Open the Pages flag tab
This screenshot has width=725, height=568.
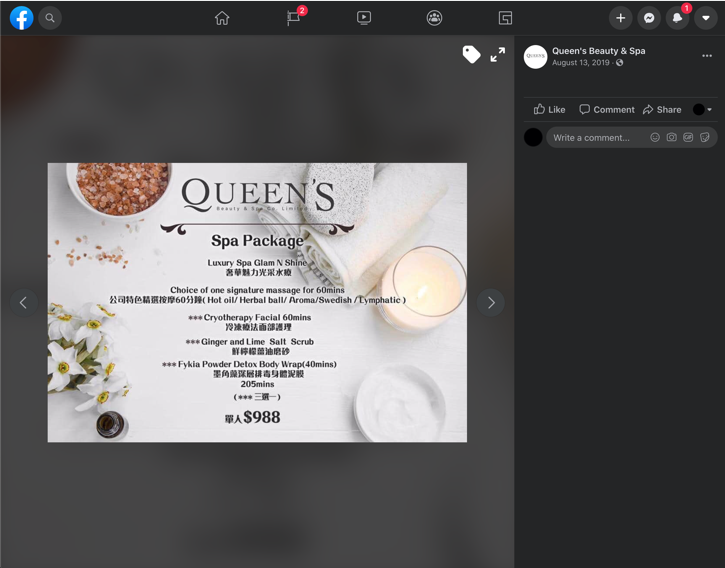click(x=294, y=18)
